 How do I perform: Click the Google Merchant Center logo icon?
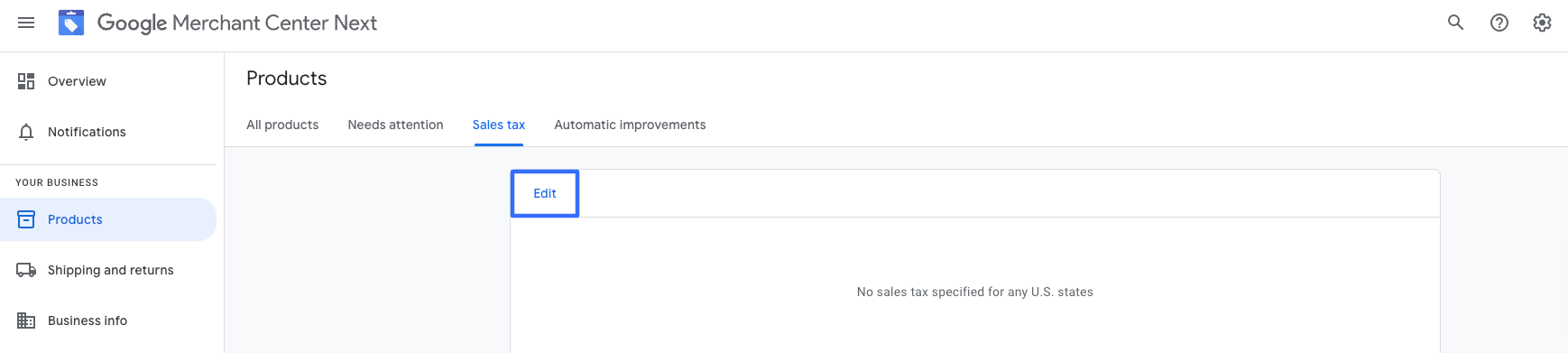pos(71,23)
